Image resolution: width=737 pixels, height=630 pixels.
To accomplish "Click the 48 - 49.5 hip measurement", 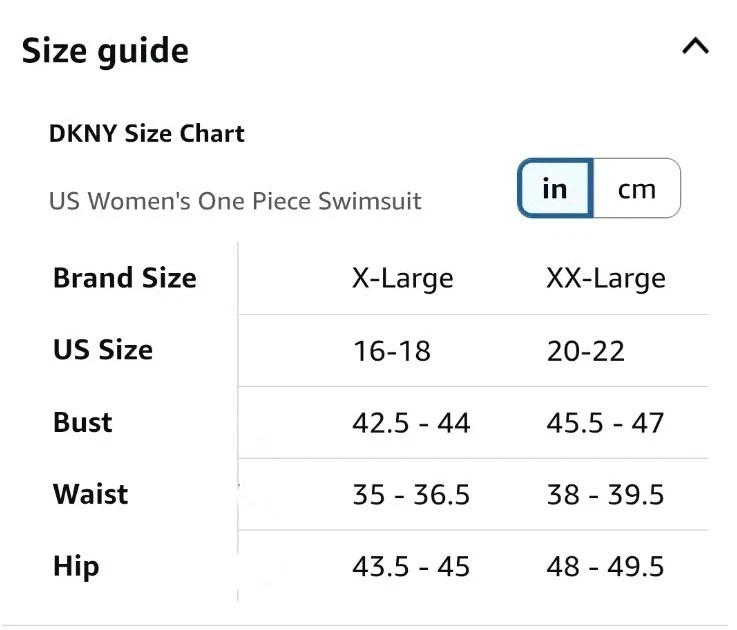I will pos(605,567).
